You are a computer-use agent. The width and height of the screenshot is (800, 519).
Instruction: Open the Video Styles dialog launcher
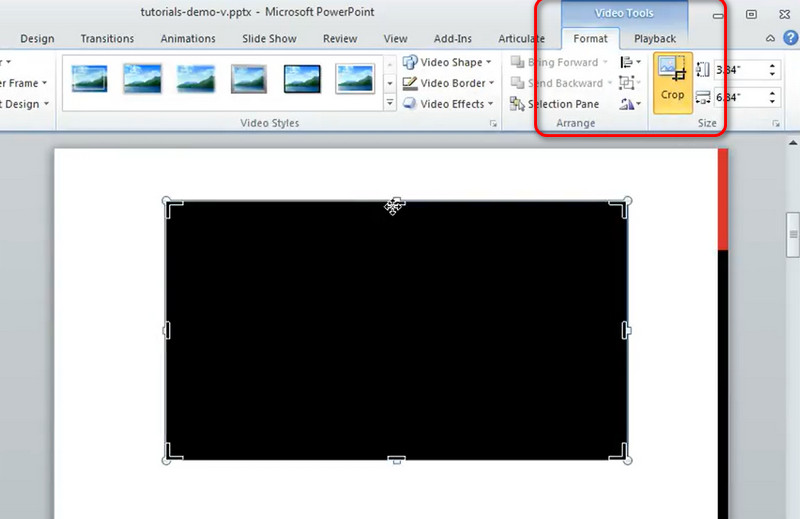click(493, 123)
